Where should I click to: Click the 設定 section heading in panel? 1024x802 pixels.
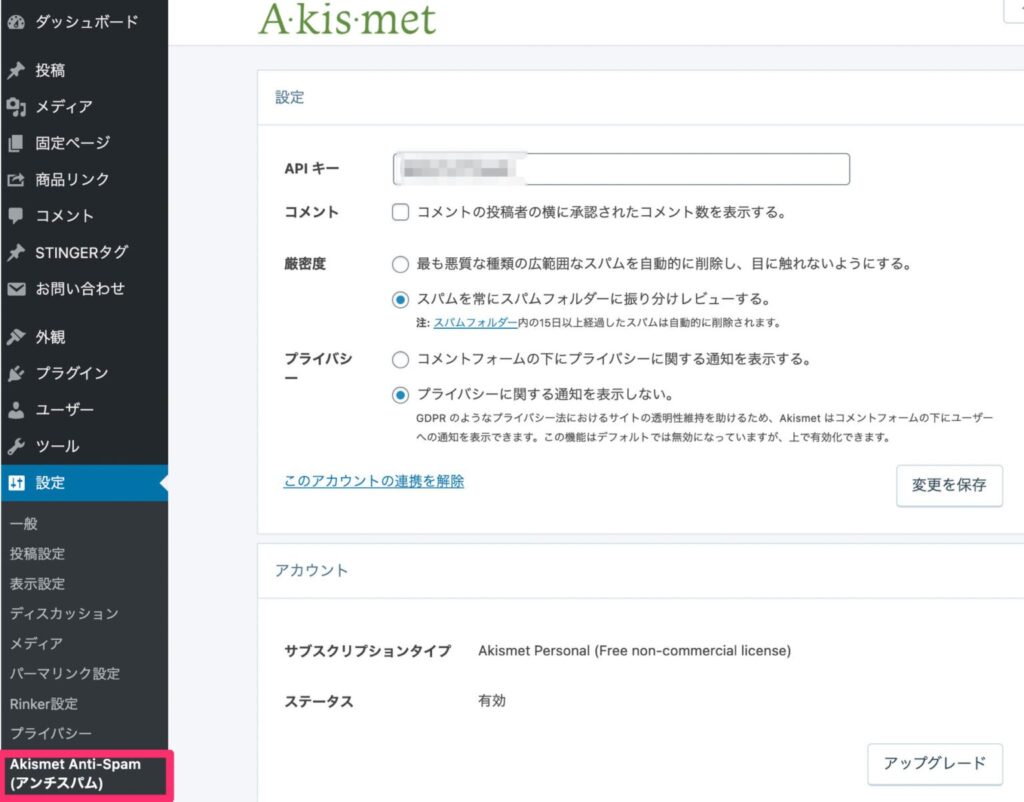click(289, 98)
